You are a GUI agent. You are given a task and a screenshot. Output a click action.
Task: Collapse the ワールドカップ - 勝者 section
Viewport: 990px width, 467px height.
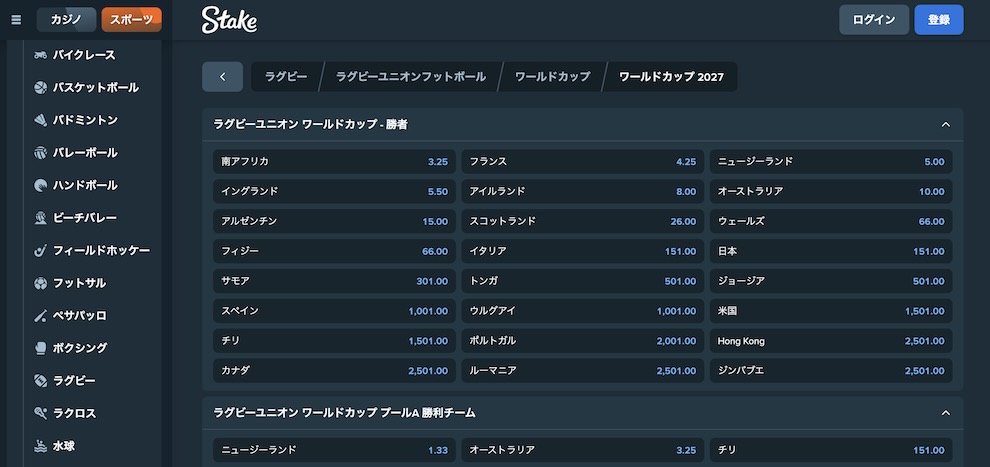(946, 125)
